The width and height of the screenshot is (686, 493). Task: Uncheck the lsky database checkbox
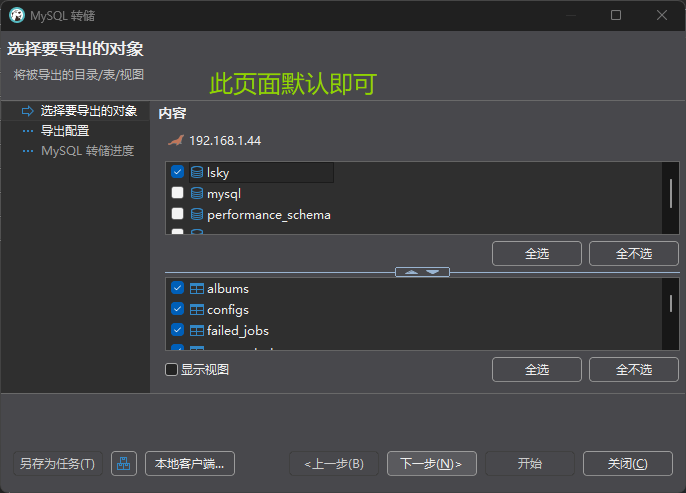coord(177,171)
